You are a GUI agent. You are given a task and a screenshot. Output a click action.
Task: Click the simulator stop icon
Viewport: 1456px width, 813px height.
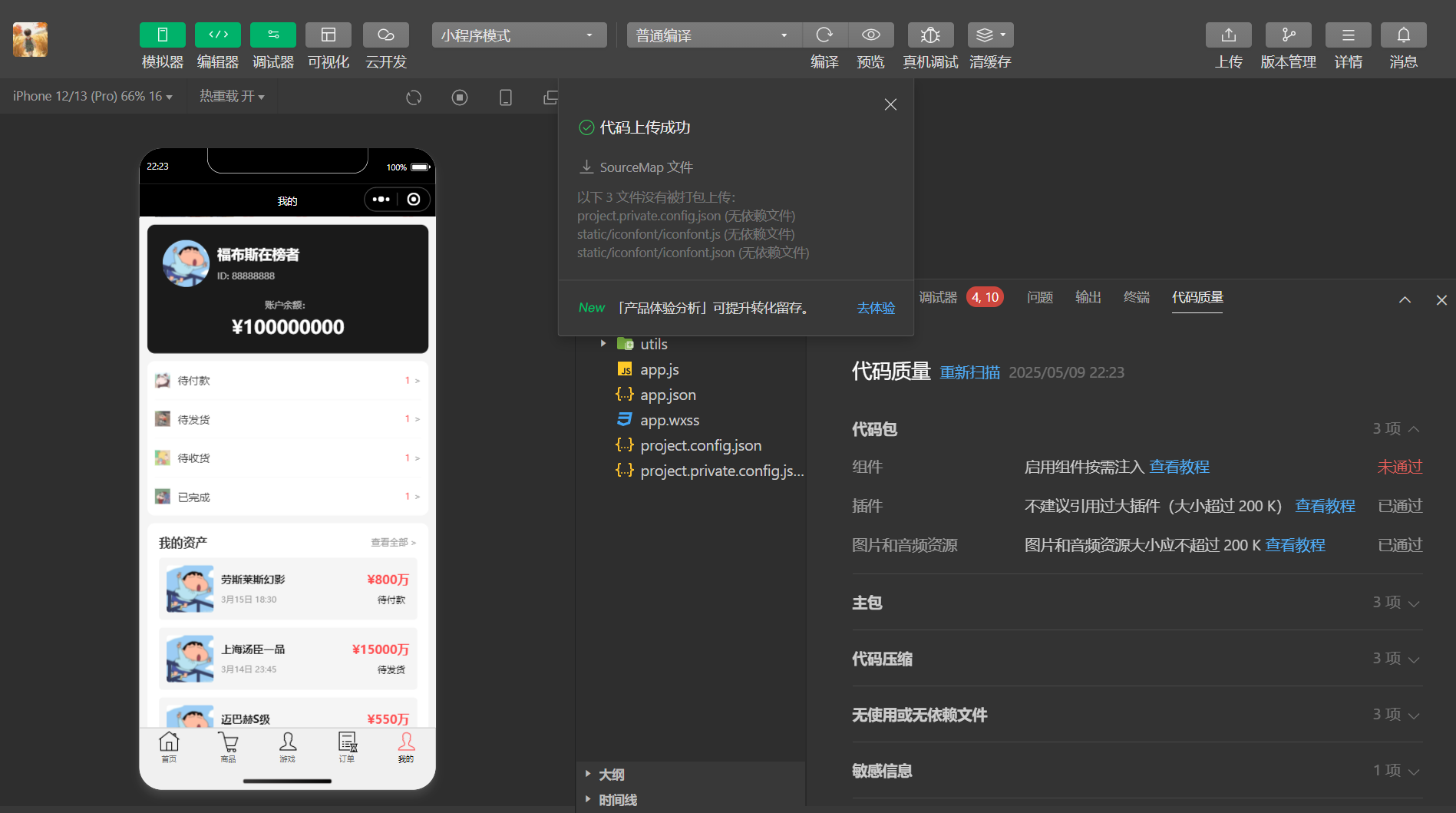pyautogui.click(x=460, y=97)
